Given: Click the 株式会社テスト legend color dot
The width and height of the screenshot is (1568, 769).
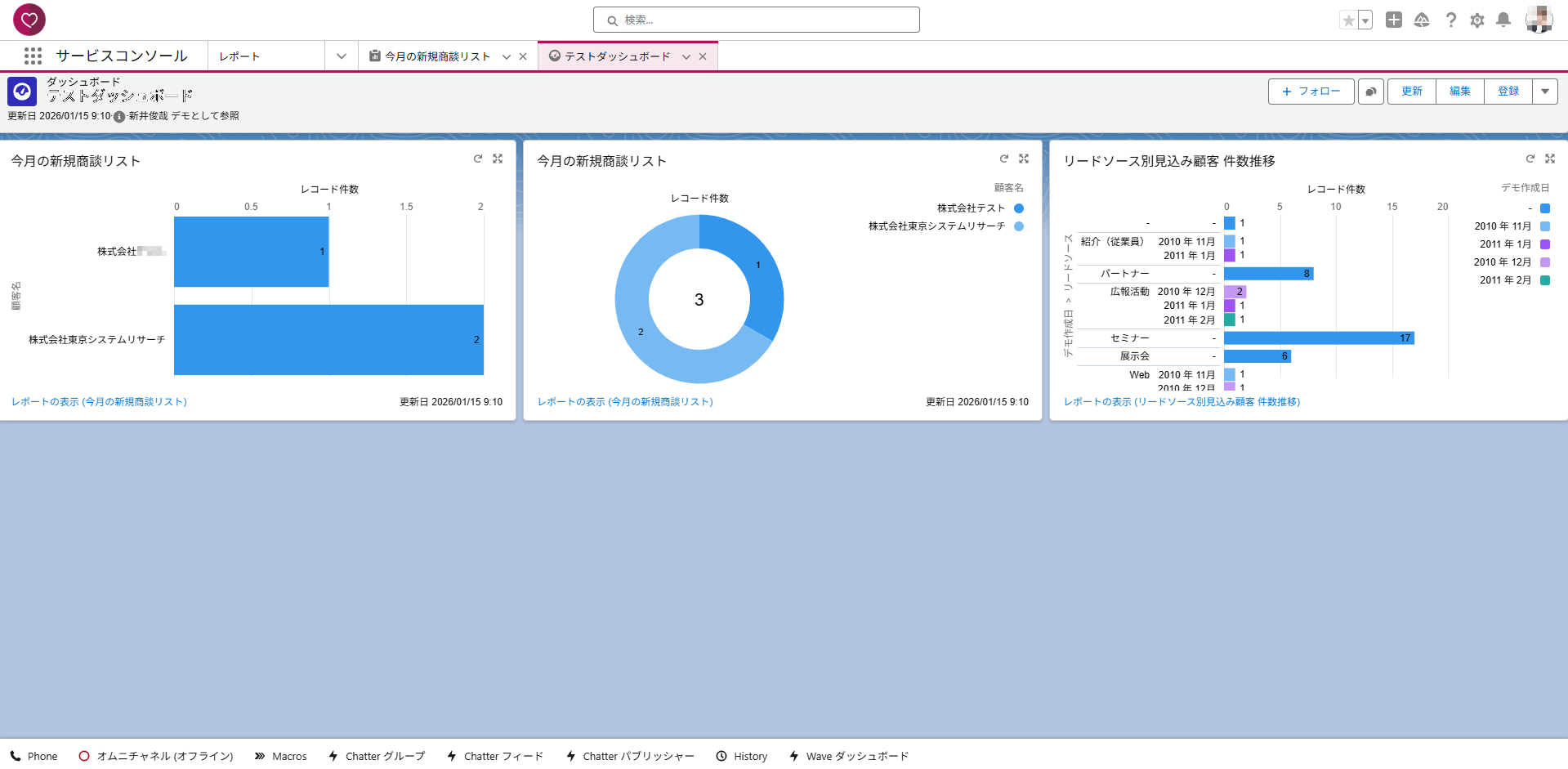Looking at the screenshot, I should [1019, 208].
